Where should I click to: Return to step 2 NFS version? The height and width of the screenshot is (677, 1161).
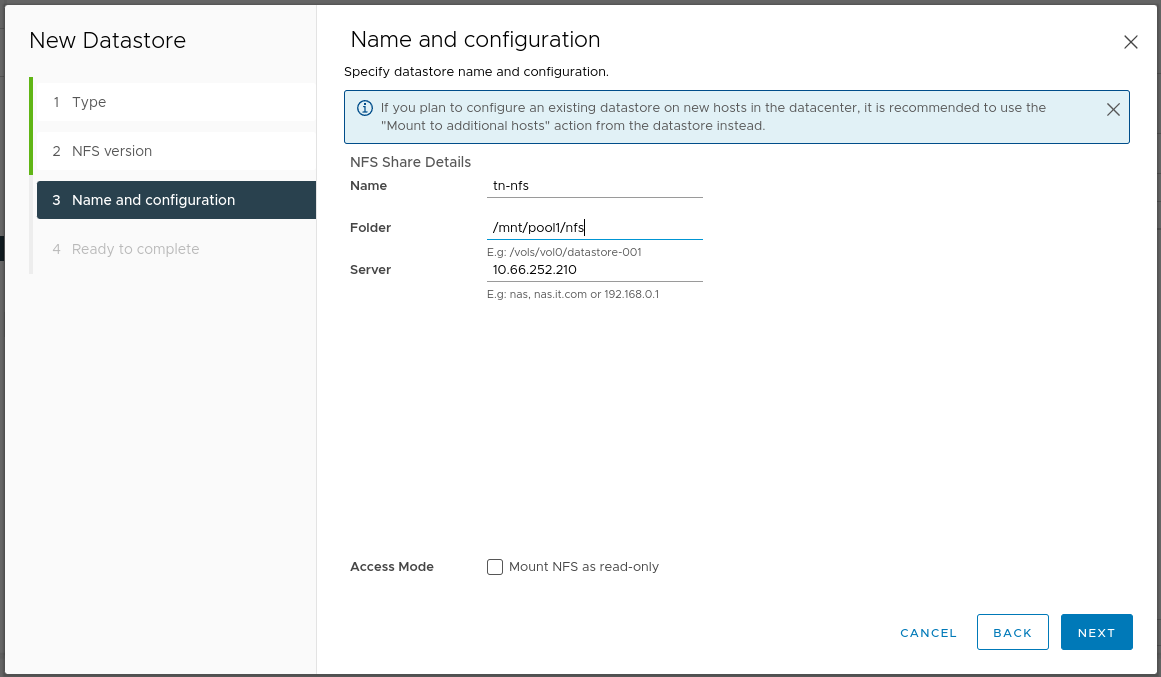(111, 151)
